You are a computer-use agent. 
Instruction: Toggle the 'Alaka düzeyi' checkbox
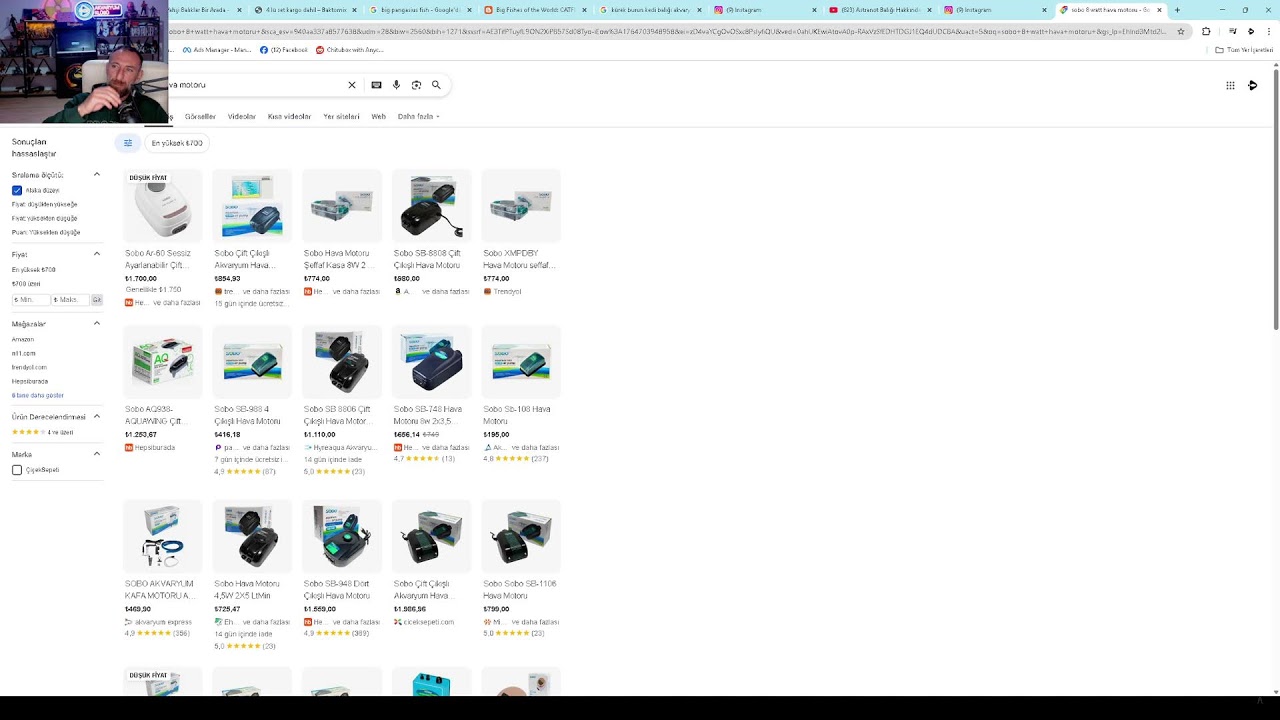(x=17, y=190)
